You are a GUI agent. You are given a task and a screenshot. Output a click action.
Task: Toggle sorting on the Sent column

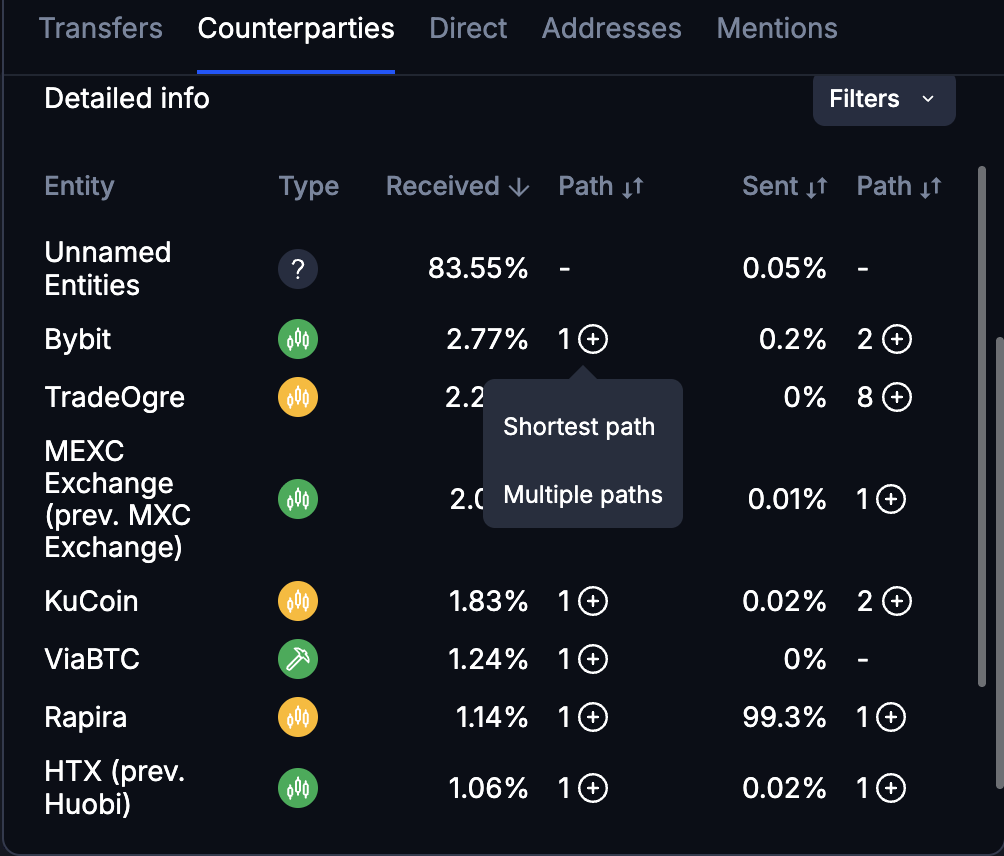click(785, 186)
